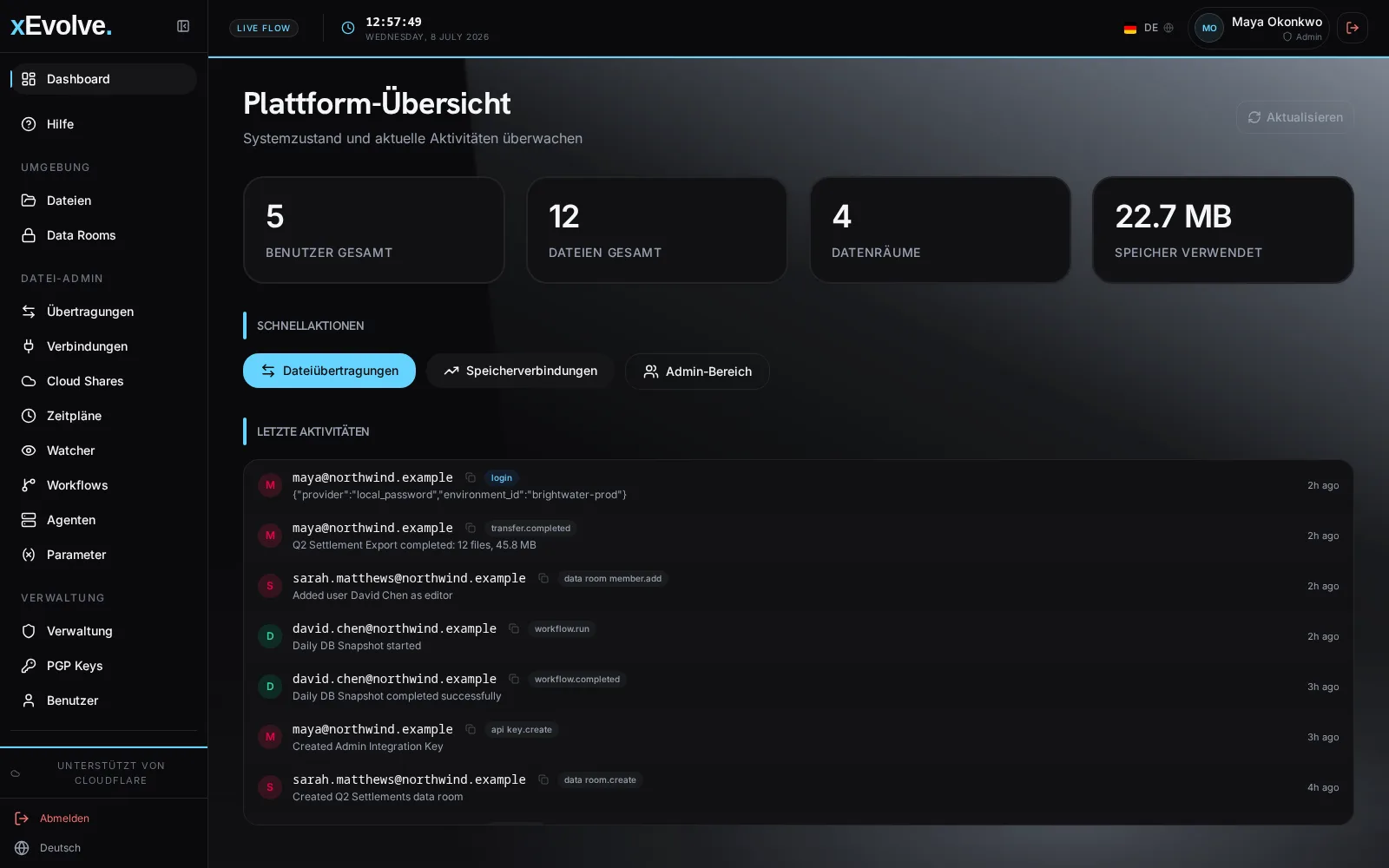The width and height of the screenshot is (1389, 868).
Task: Click the clock icon in header
Action: 348,28
